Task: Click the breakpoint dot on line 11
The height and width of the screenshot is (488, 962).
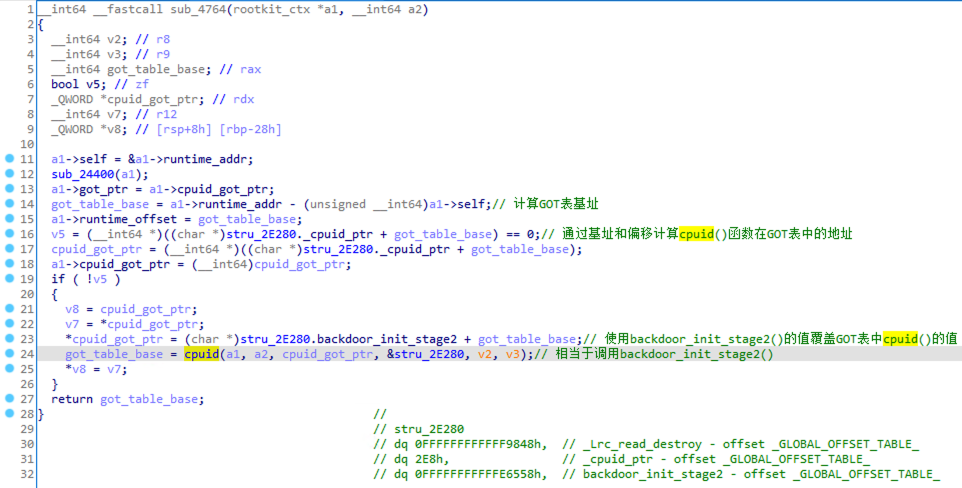Action: click(x=9, y=159)
